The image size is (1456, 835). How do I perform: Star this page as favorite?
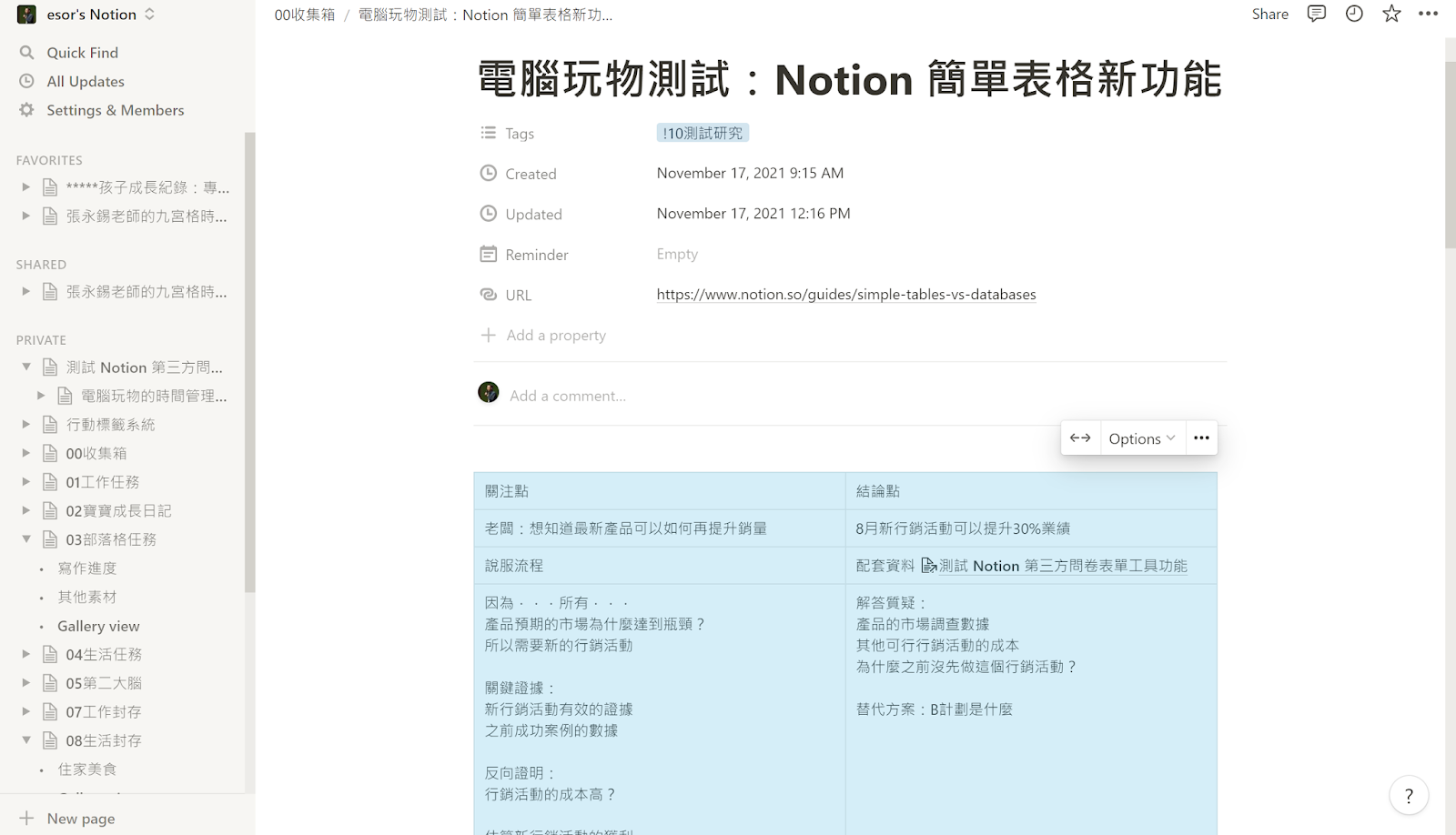(1391, 14)
